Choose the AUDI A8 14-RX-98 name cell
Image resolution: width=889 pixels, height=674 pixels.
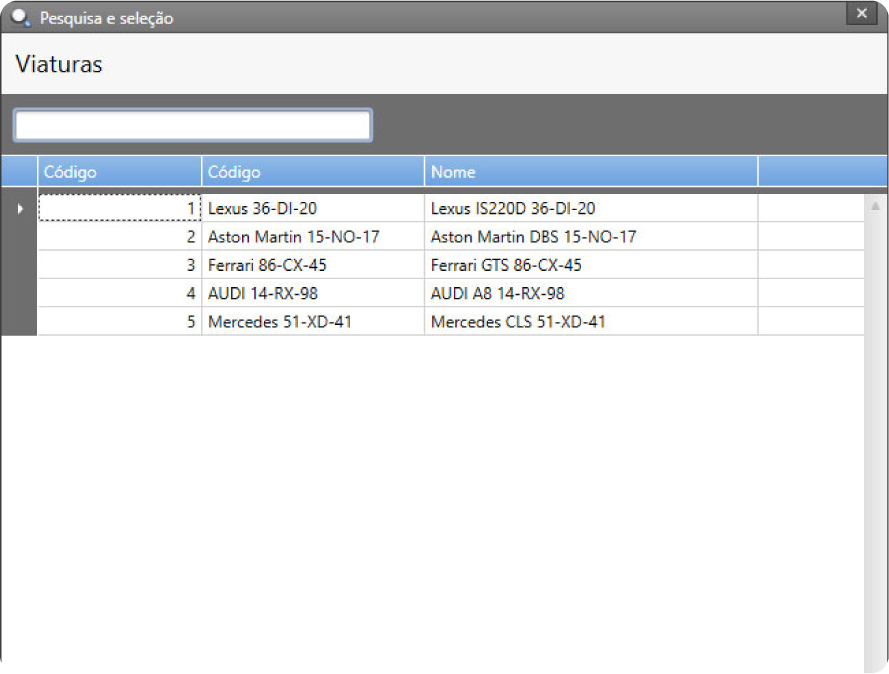point(590,293)
